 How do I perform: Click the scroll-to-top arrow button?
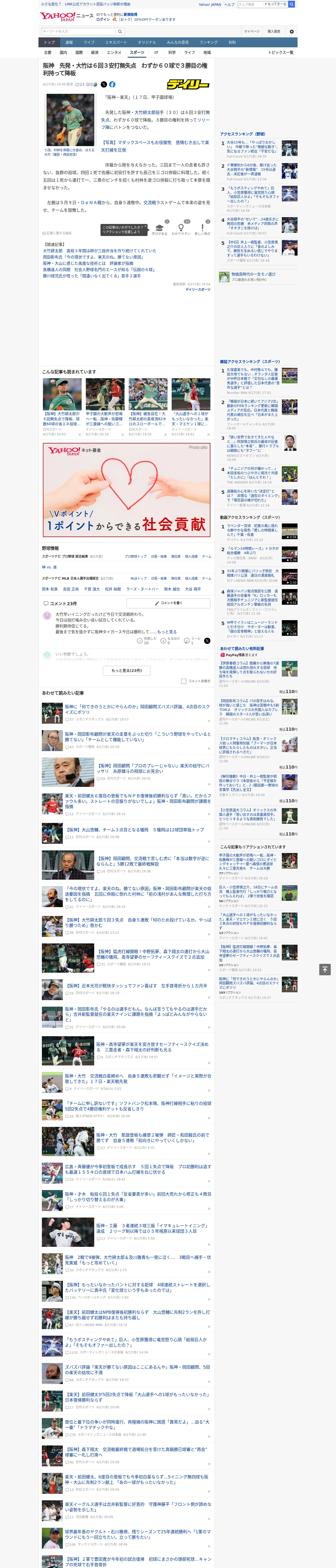325,969
